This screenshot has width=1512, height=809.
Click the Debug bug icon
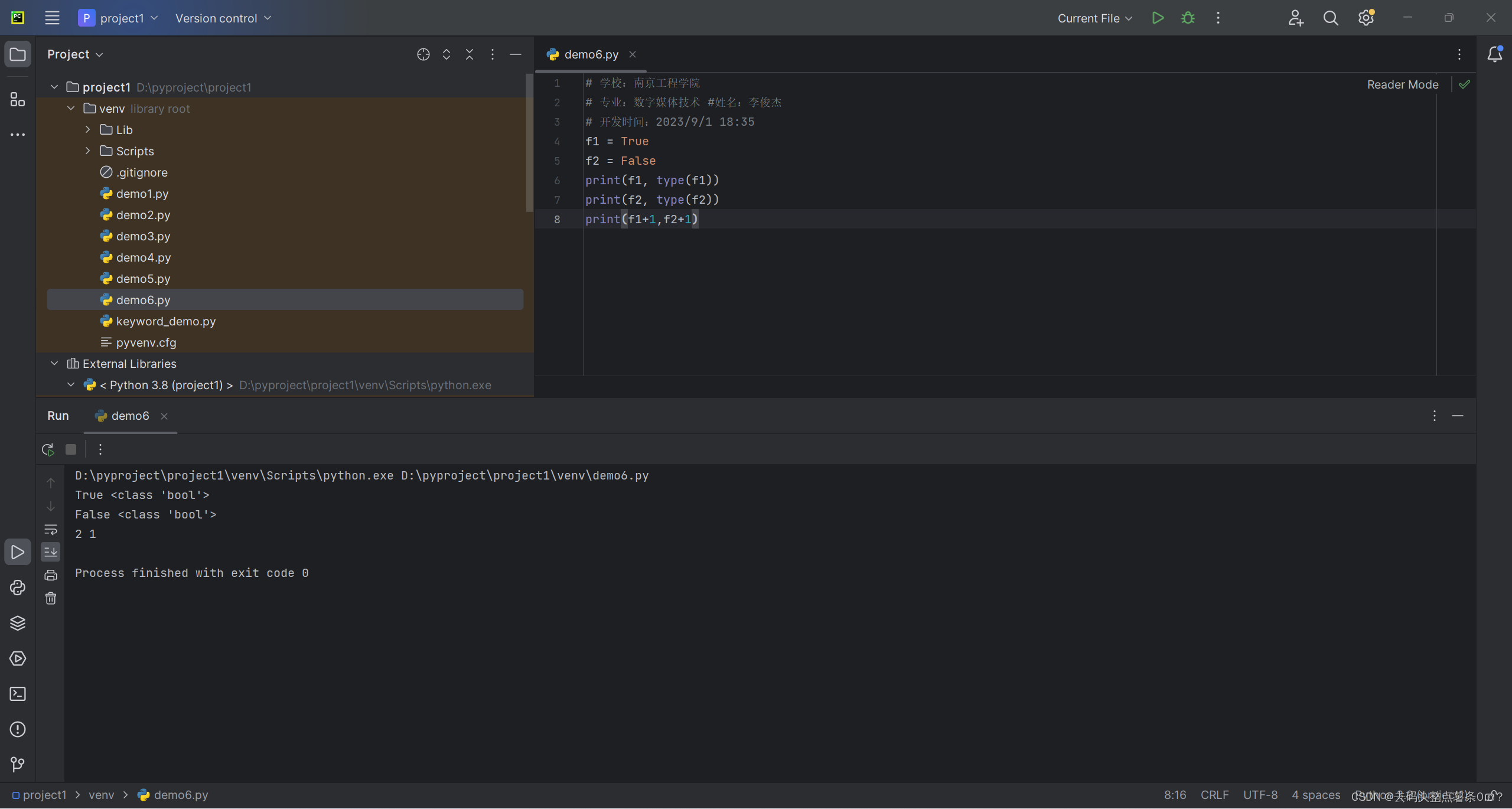[x=1188, y=18]
